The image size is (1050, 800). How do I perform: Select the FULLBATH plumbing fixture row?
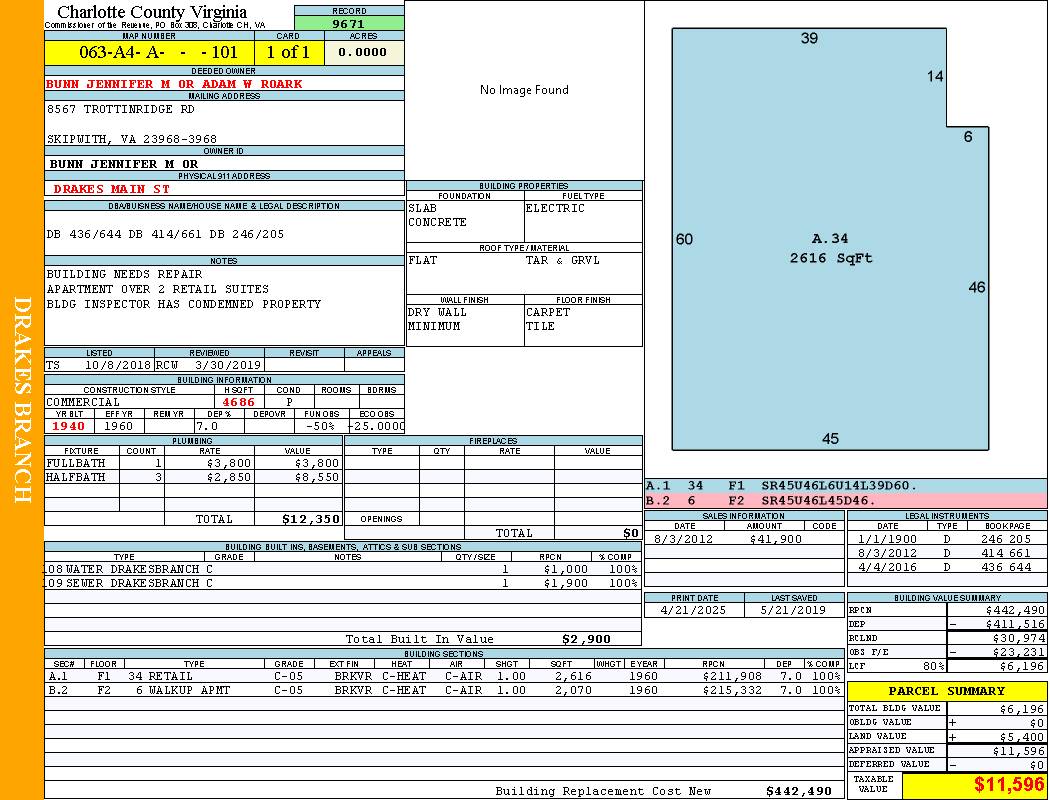(x=193, y=463)
